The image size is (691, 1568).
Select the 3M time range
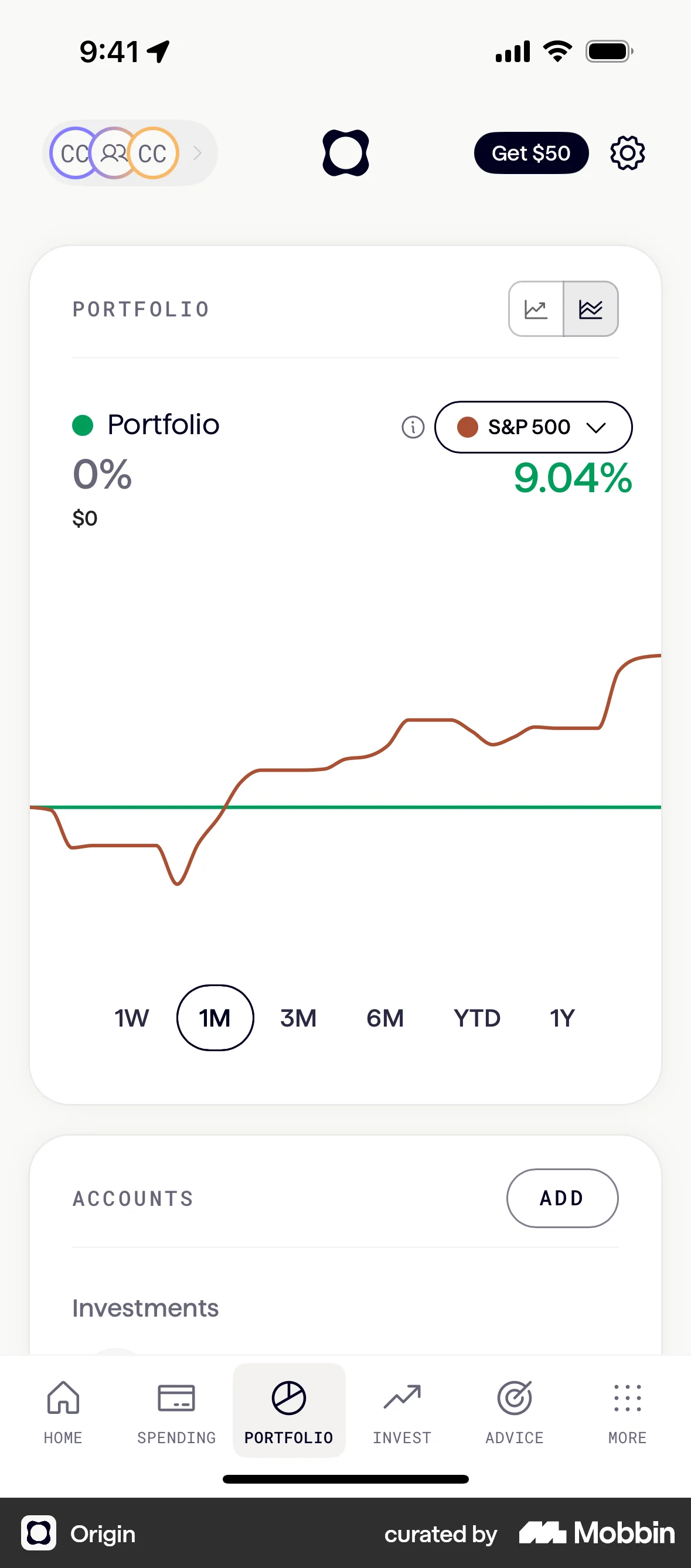click(x=298, y=1018)
